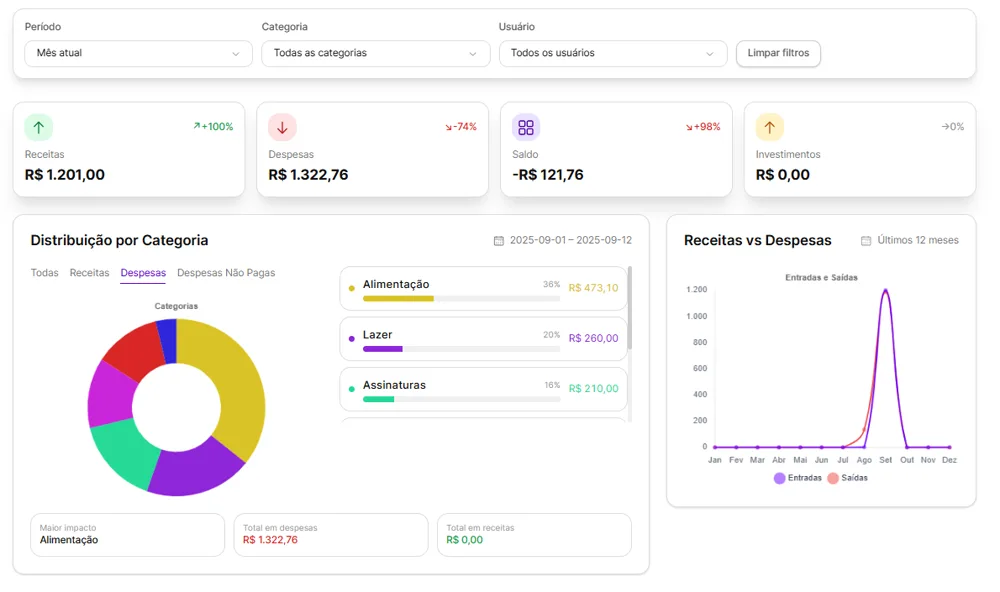Click the red down-arrow Despesas icon

(x=283, y=127)
